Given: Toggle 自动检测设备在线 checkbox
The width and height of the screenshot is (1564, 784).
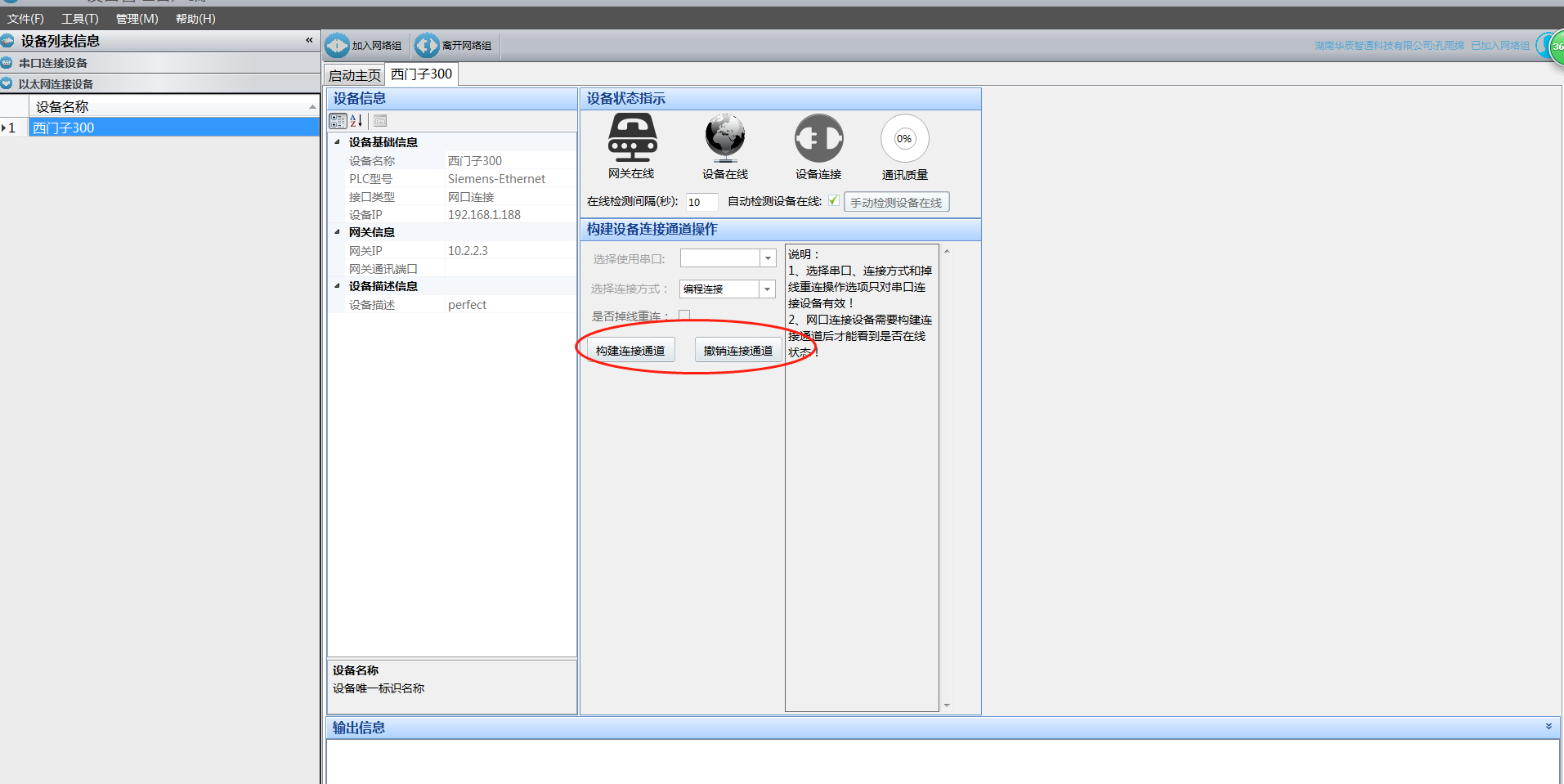Looking at the screenshot, I should coord(833,201).
